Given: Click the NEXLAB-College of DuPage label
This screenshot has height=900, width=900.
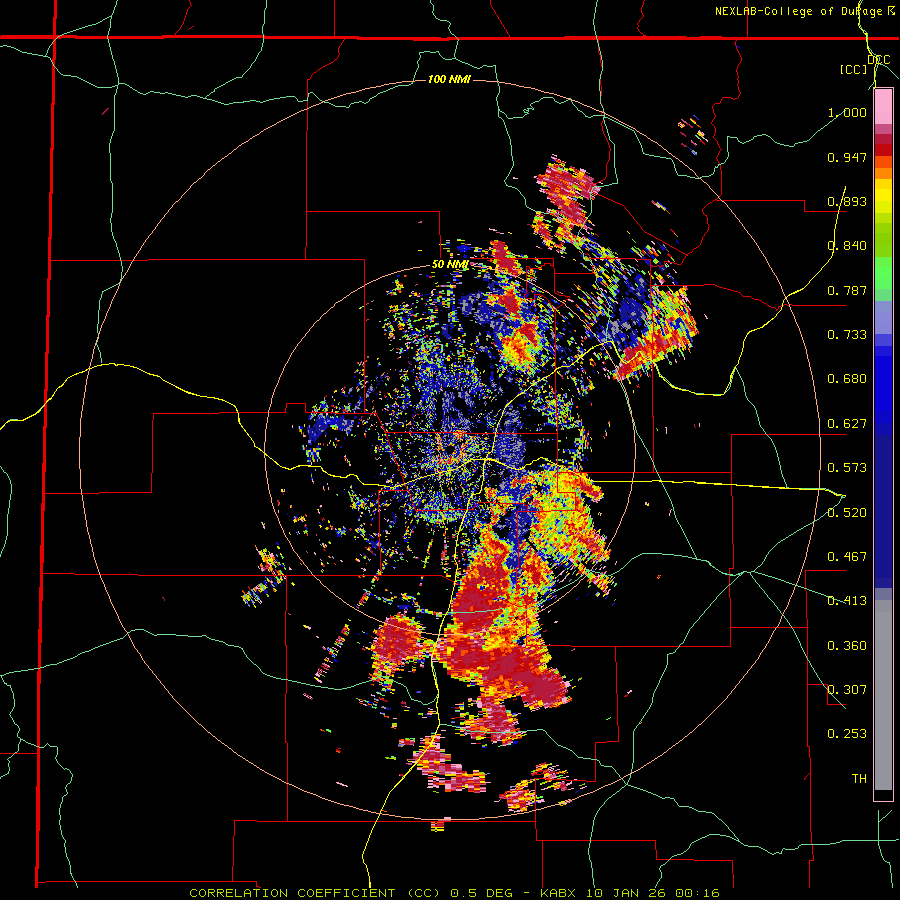Looking at the screenshot, I should pos(798,11).
